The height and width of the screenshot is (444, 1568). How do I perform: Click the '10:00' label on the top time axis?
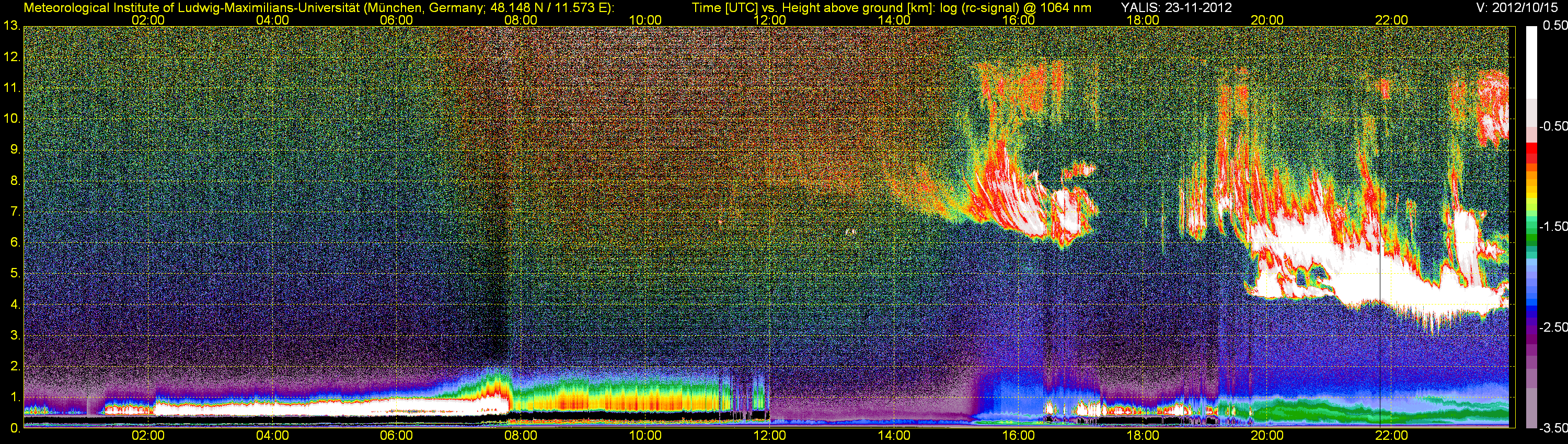(645, 20)
